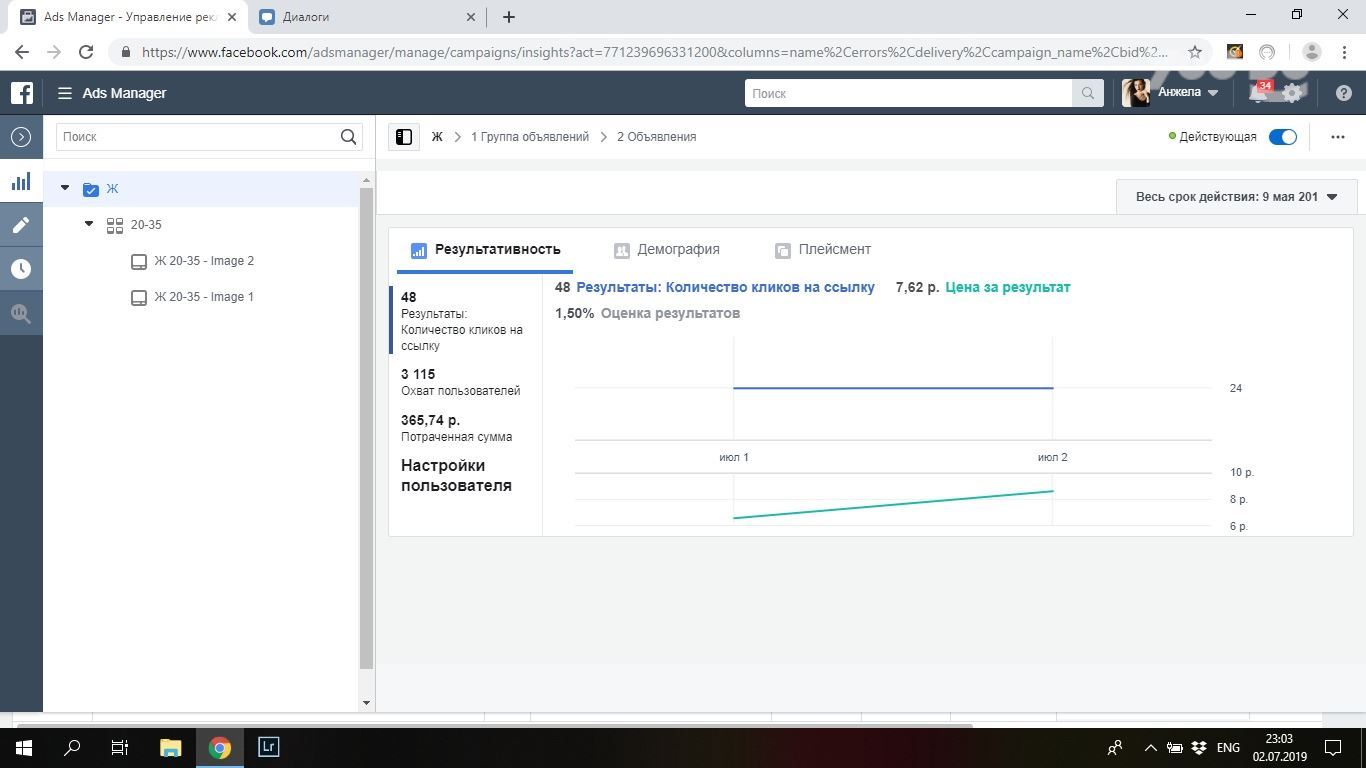
Task: Go back in browser history
Action: click(x=22, y=52)
